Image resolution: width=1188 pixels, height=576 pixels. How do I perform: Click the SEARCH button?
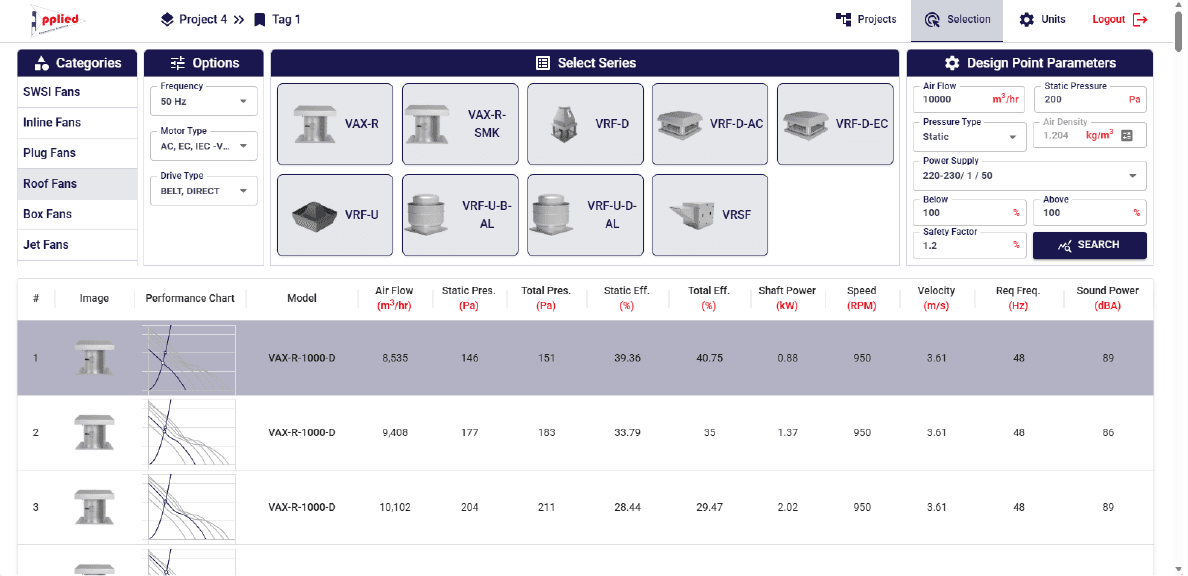[1090, 245]
